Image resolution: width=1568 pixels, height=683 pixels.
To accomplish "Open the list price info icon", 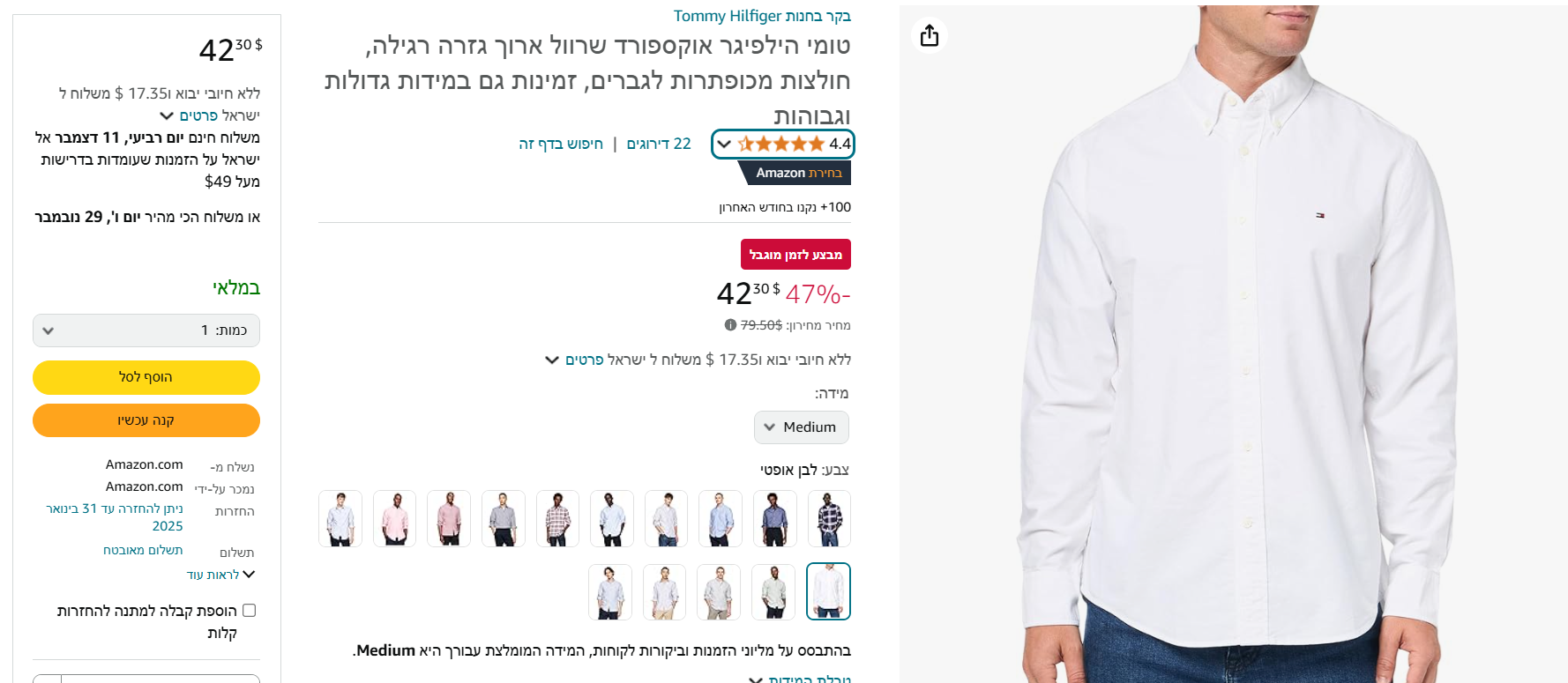I will 730,324.
